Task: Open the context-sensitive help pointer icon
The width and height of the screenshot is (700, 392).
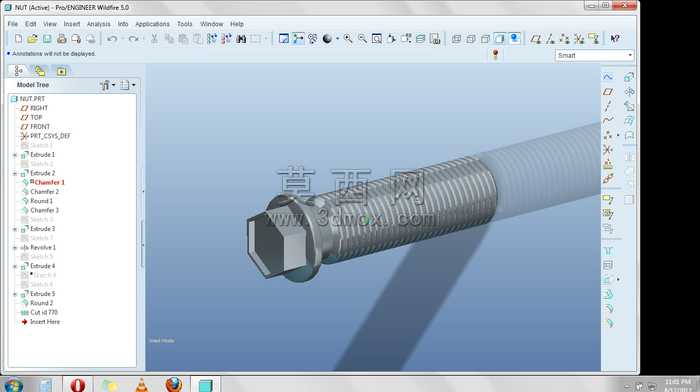Action: point(615,39)
